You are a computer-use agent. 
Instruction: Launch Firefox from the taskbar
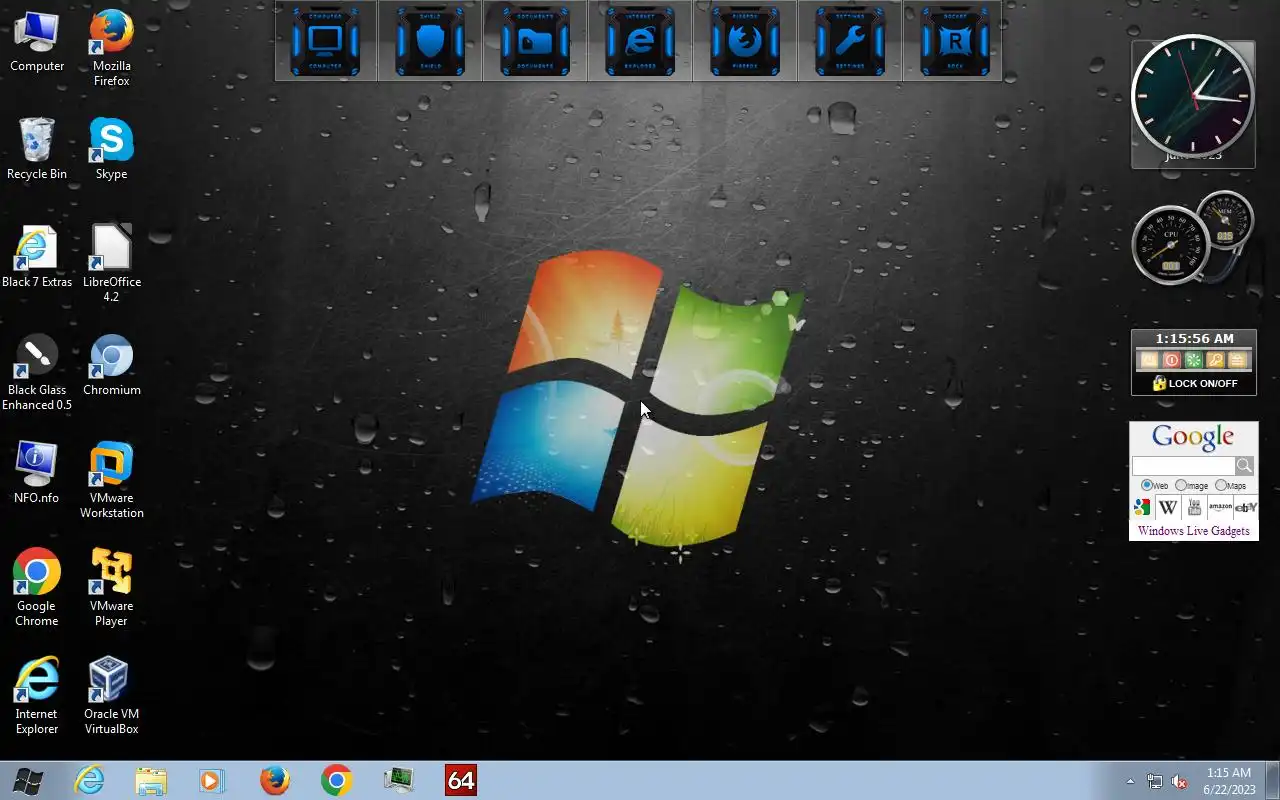pyautogui.click(x=275, y=781)
